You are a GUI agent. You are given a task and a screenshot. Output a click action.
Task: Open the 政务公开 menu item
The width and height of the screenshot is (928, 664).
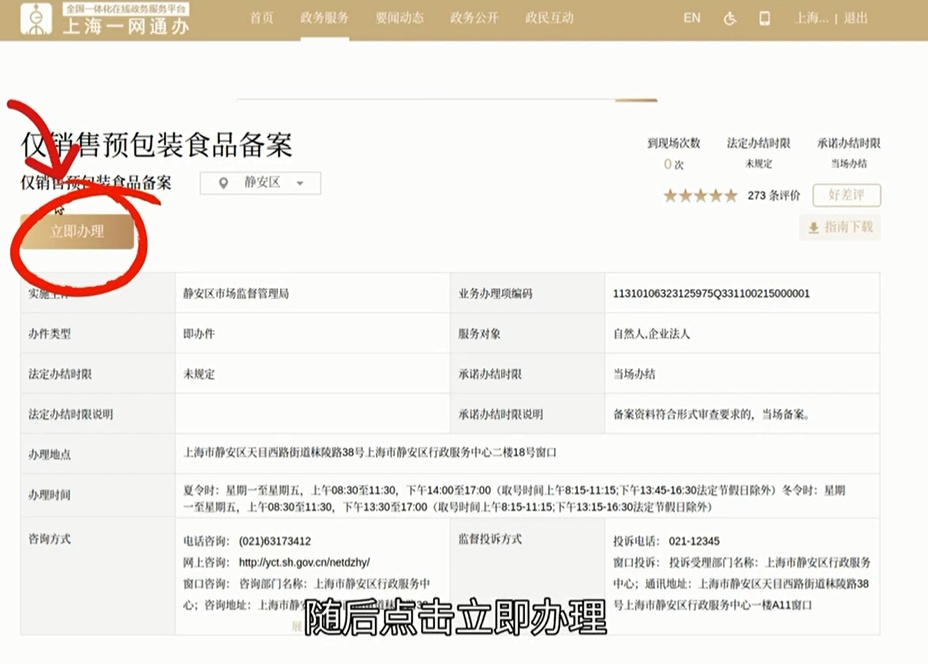(474, 18)
